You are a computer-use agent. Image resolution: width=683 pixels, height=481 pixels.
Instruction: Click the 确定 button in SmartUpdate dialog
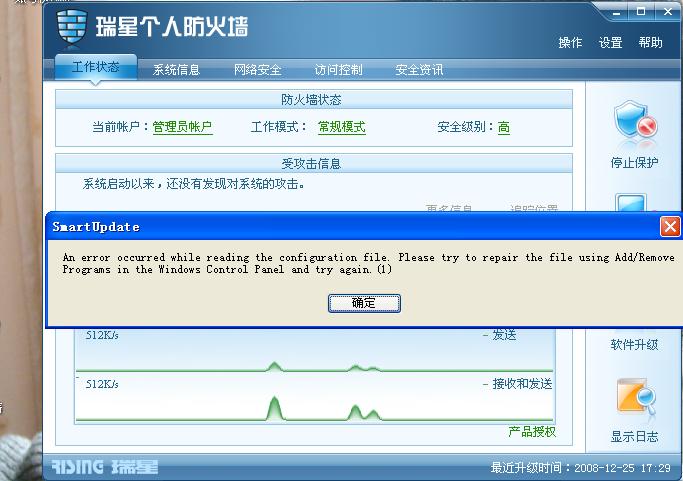coord(364,303)
